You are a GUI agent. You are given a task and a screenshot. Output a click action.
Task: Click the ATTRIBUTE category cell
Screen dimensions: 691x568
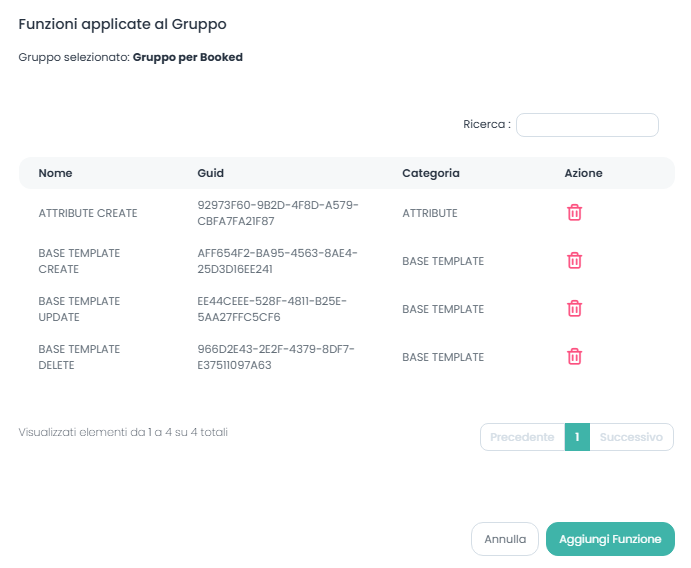430,213
